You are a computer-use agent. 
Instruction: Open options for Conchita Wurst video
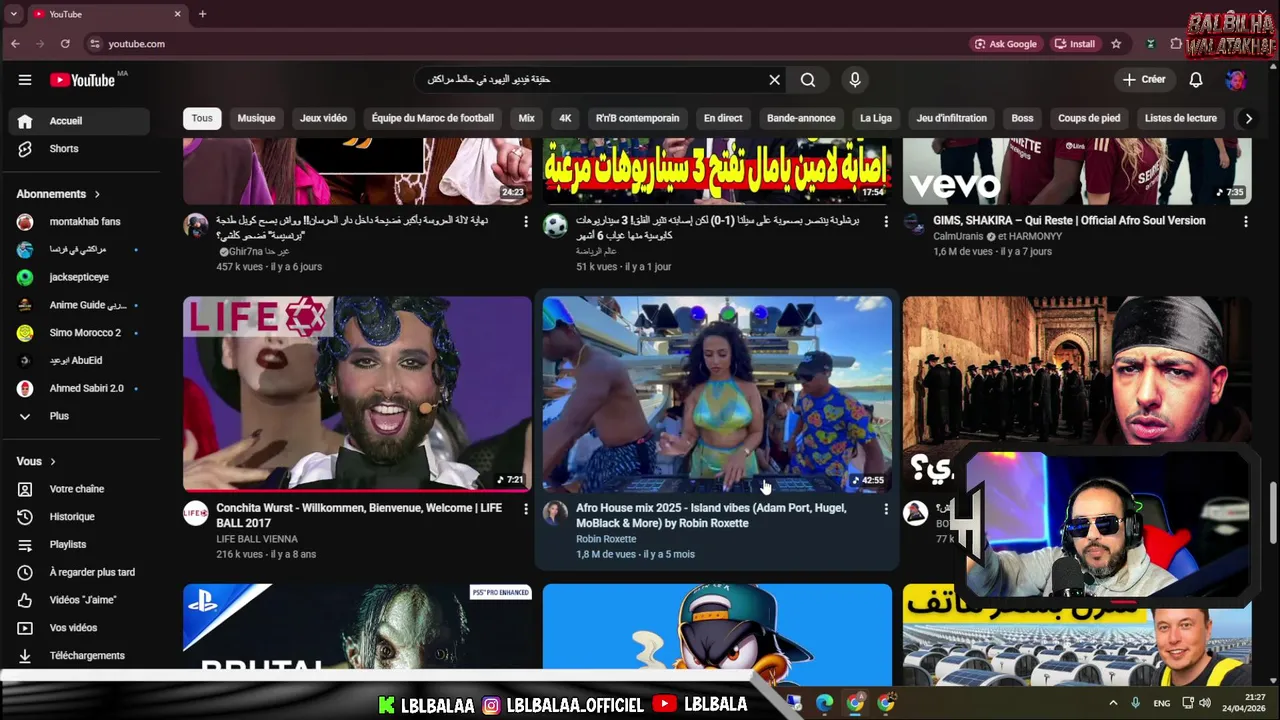click(x=526, y=509)
